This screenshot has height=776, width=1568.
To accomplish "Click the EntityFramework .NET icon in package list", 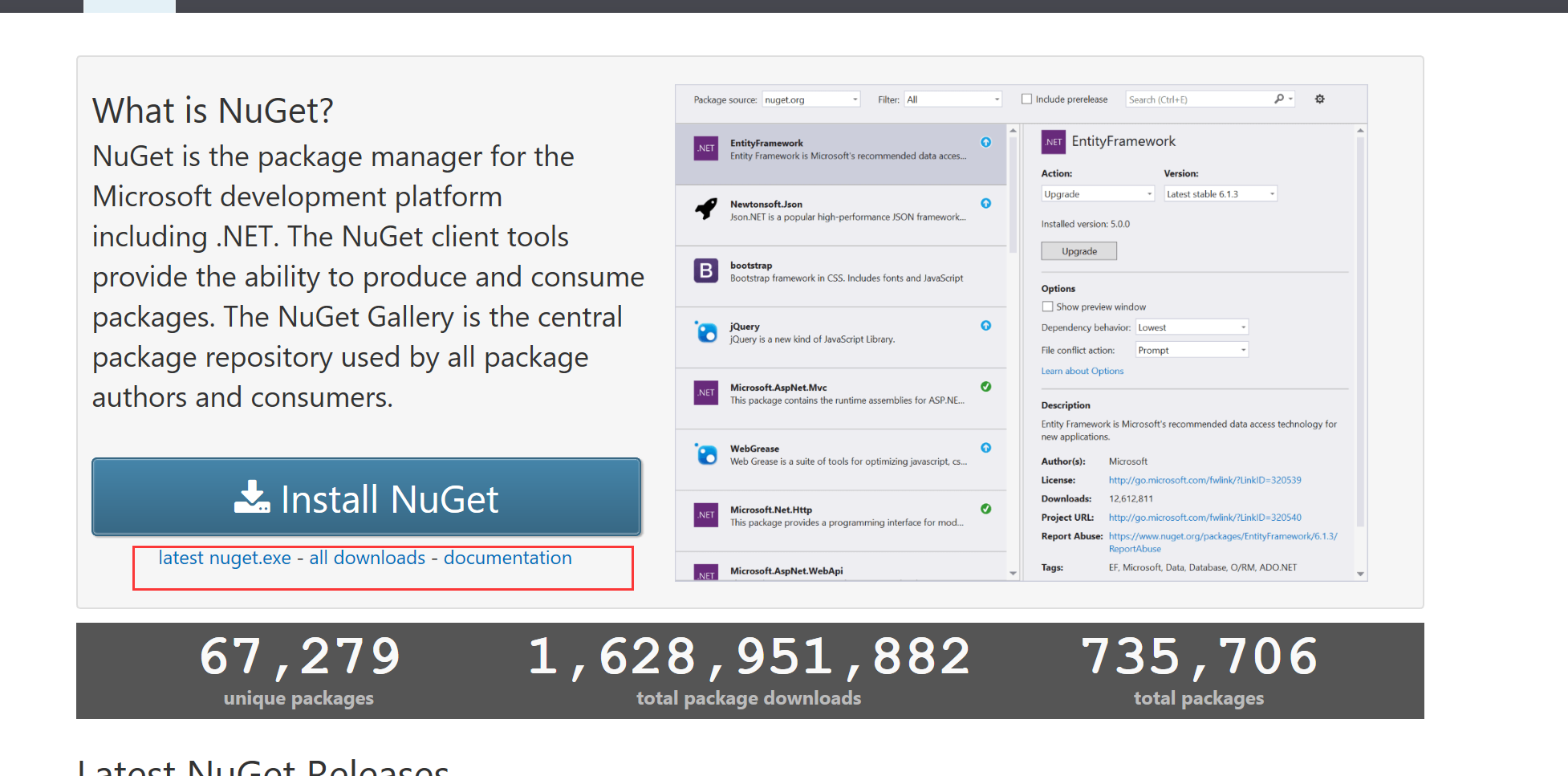I will tap(706, 148).
